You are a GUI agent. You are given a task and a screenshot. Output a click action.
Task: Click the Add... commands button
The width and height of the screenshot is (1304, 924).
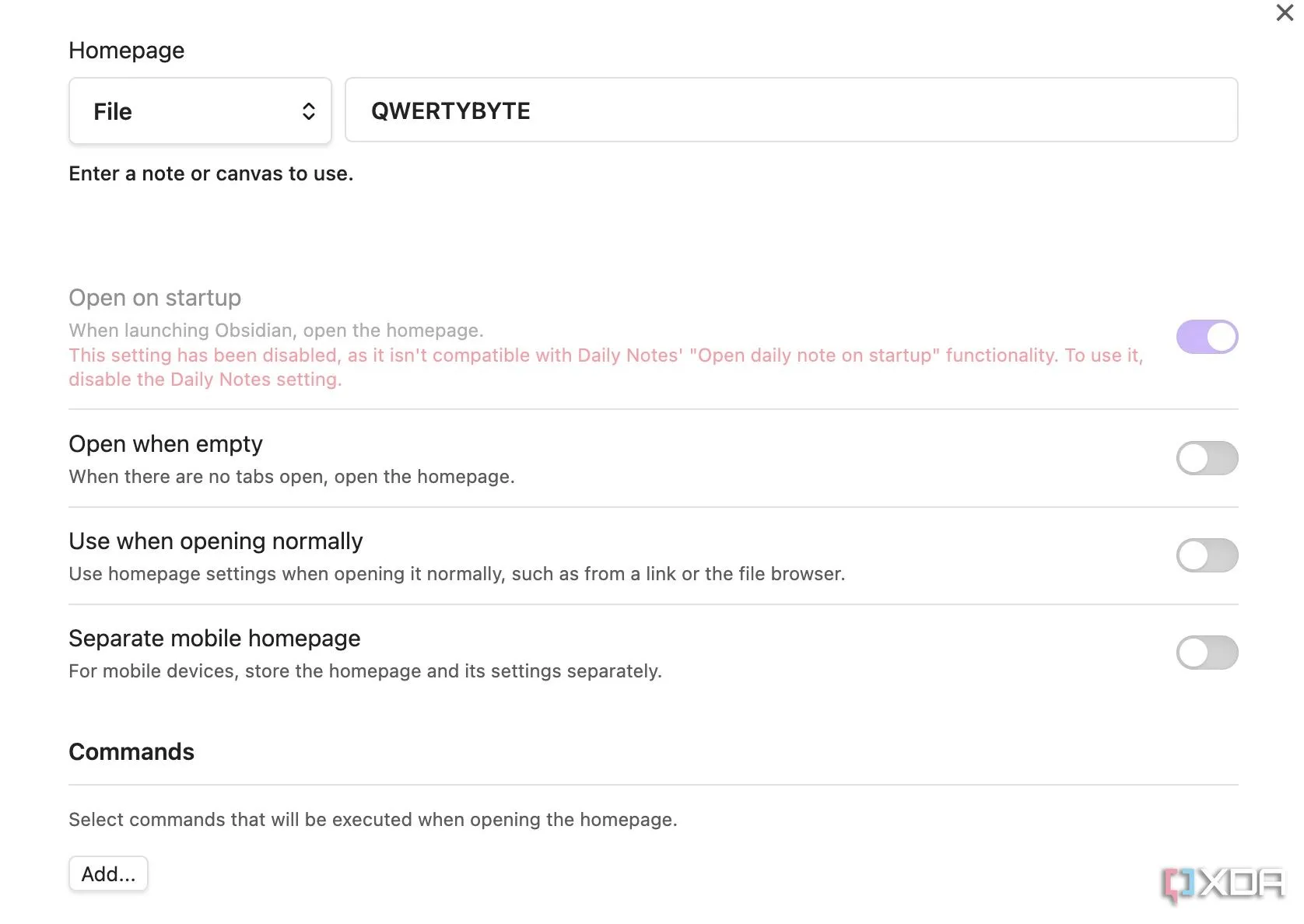point(108,873)
